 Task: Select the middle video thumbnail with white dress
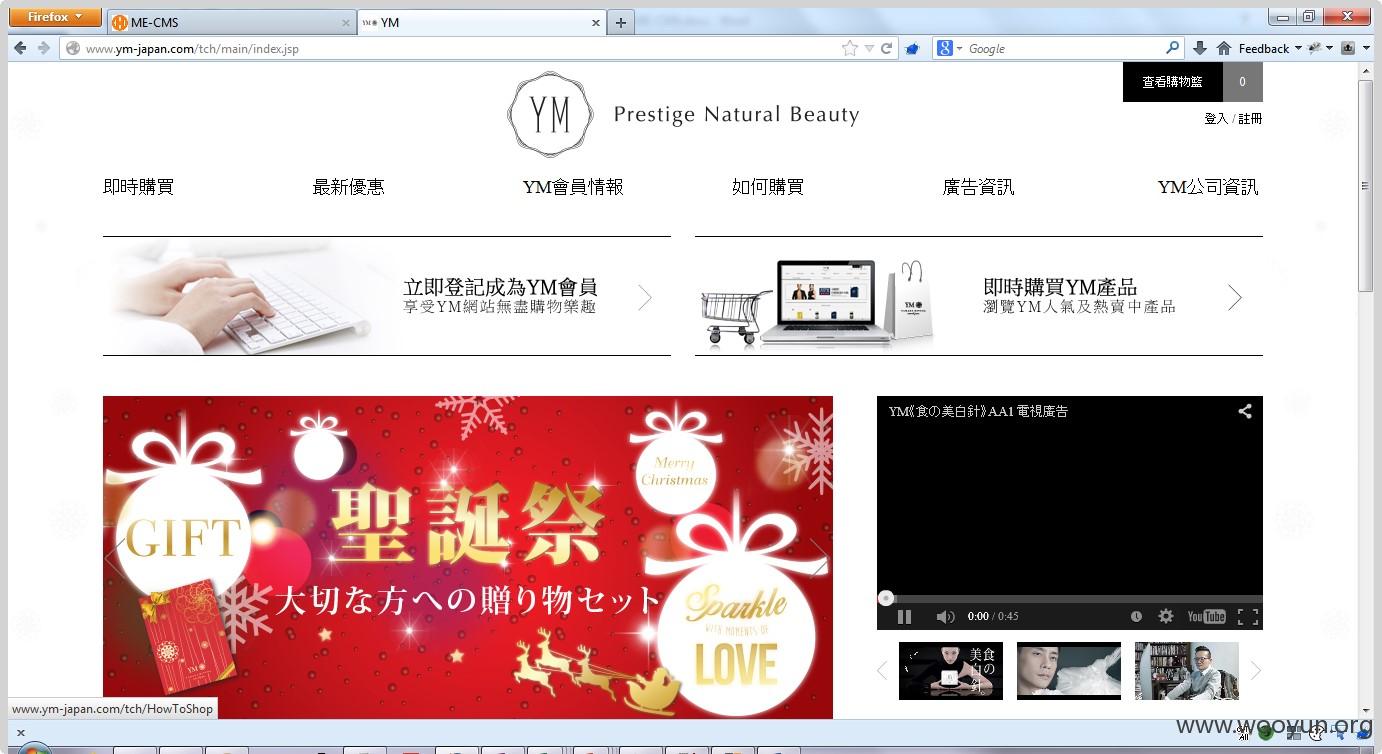[x=1069, y=671]
